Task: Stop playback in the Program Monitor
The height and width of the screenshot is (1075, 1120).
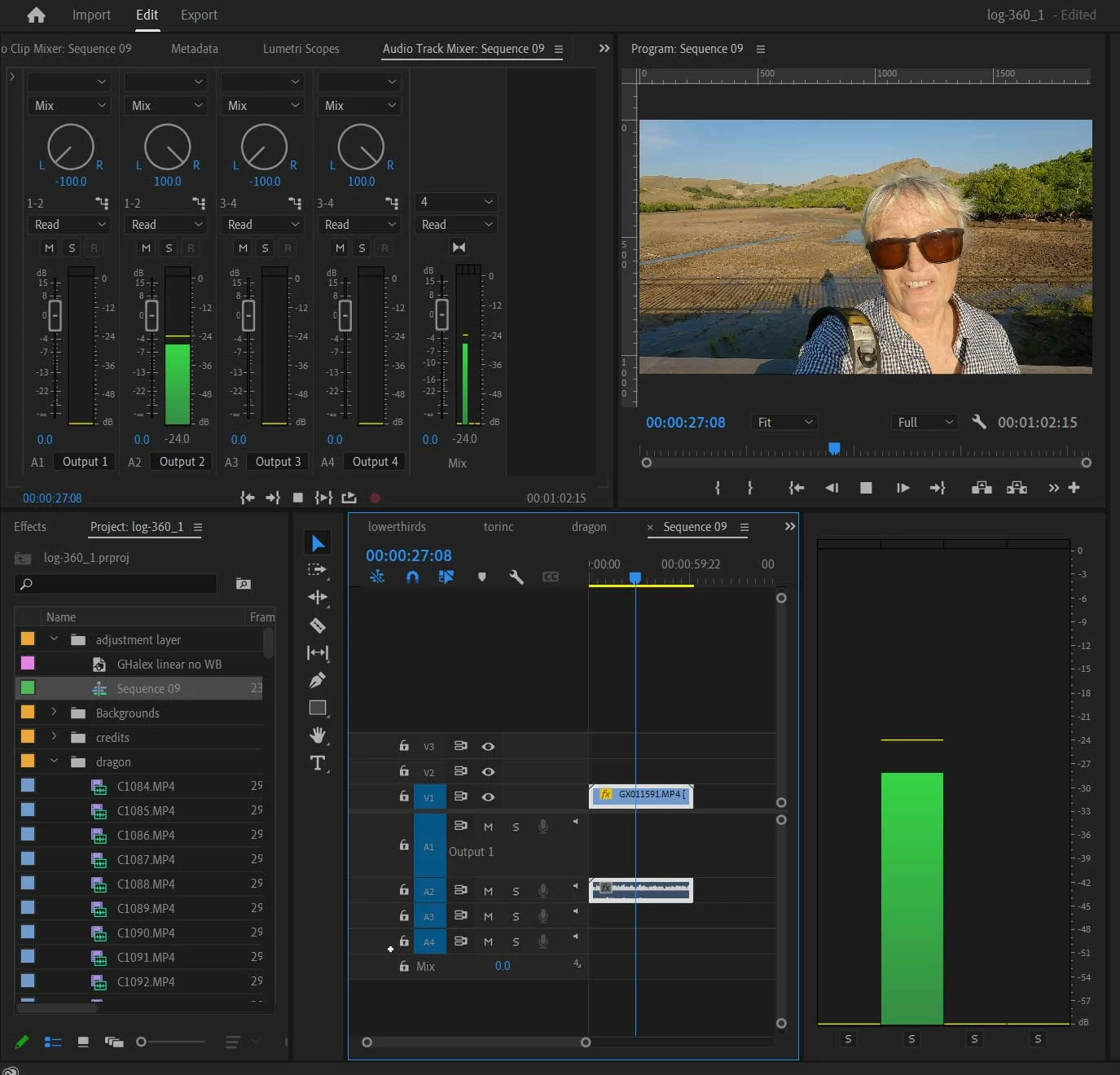Action: coord(866,488)
